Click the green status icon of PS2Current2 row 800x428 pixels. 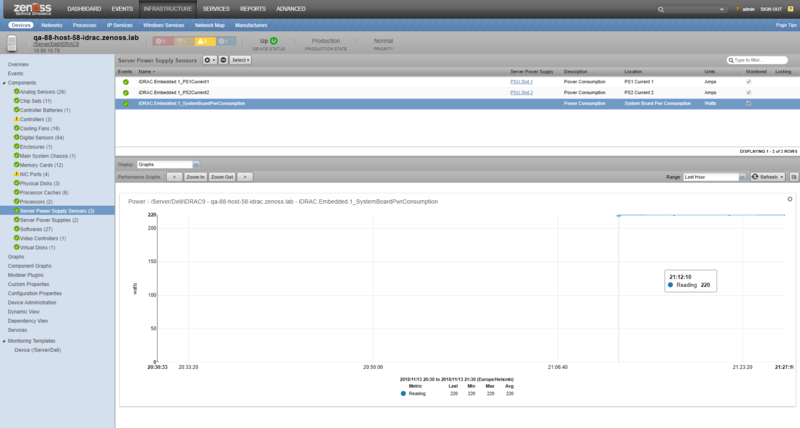[x=126, y=93]
